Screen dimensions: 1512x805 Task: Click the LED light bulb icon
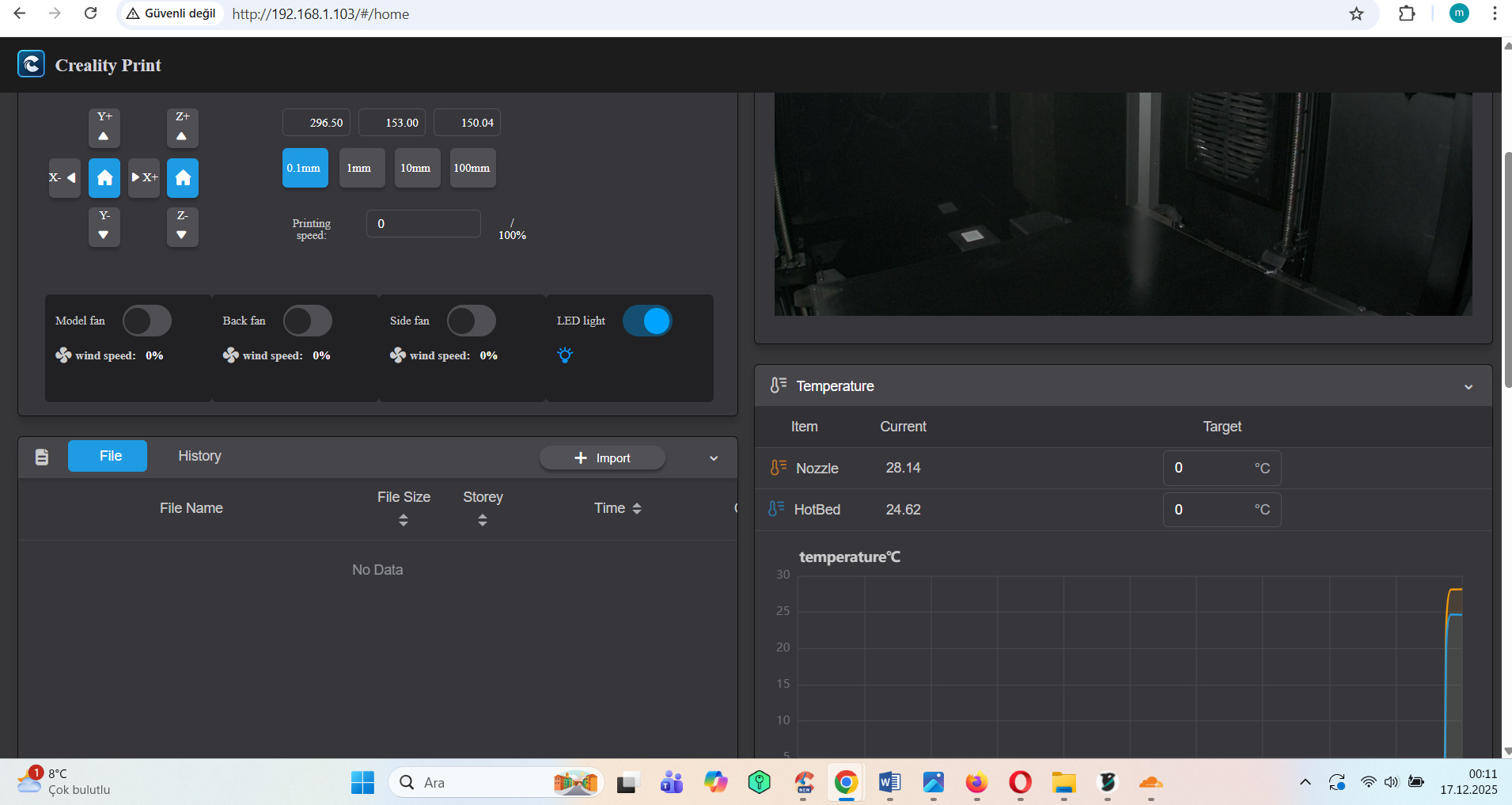565,355
